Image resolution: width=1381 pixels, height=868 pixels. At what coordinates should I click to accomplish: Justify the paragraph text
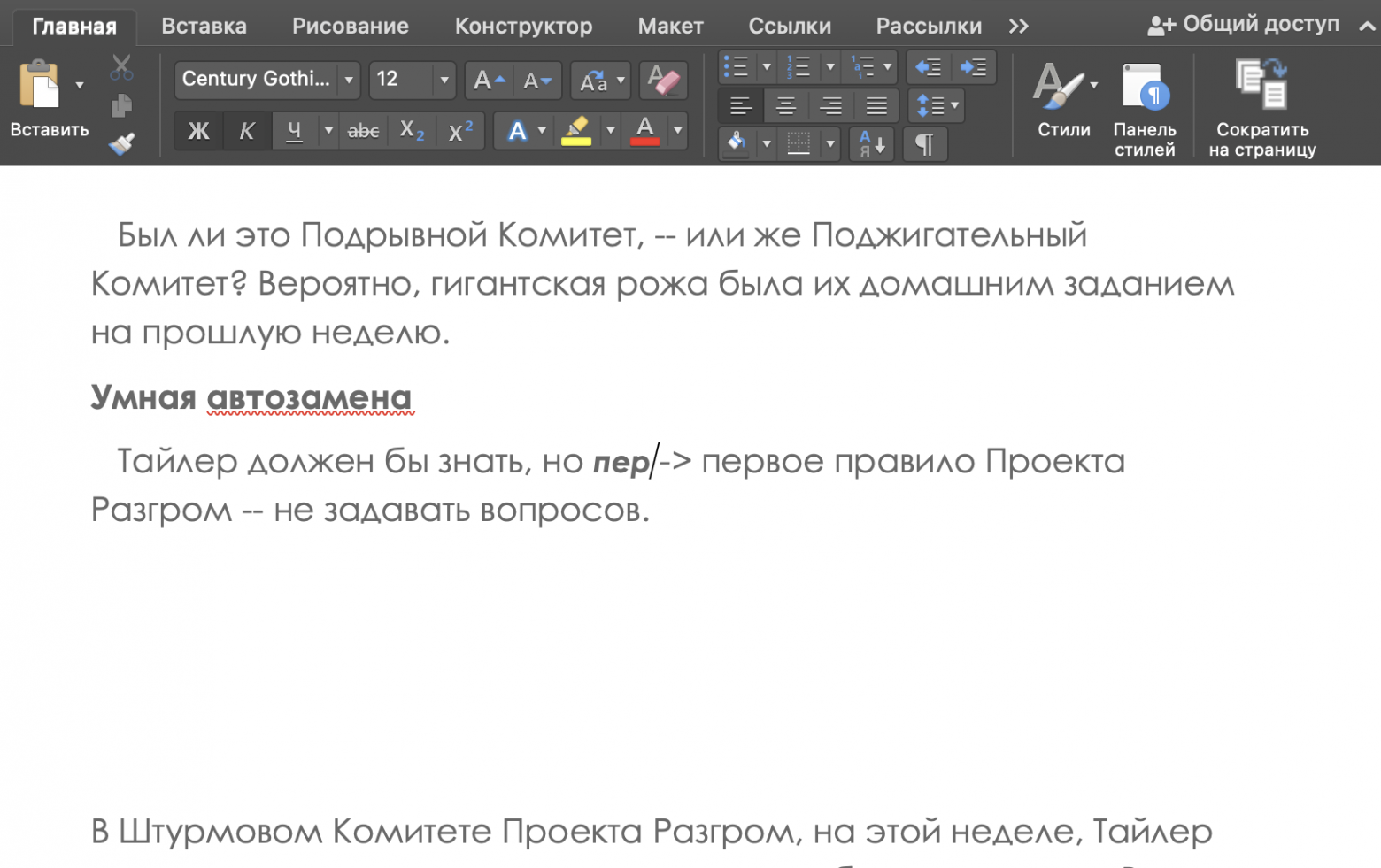pyautogui.click(x=876, y=105)
